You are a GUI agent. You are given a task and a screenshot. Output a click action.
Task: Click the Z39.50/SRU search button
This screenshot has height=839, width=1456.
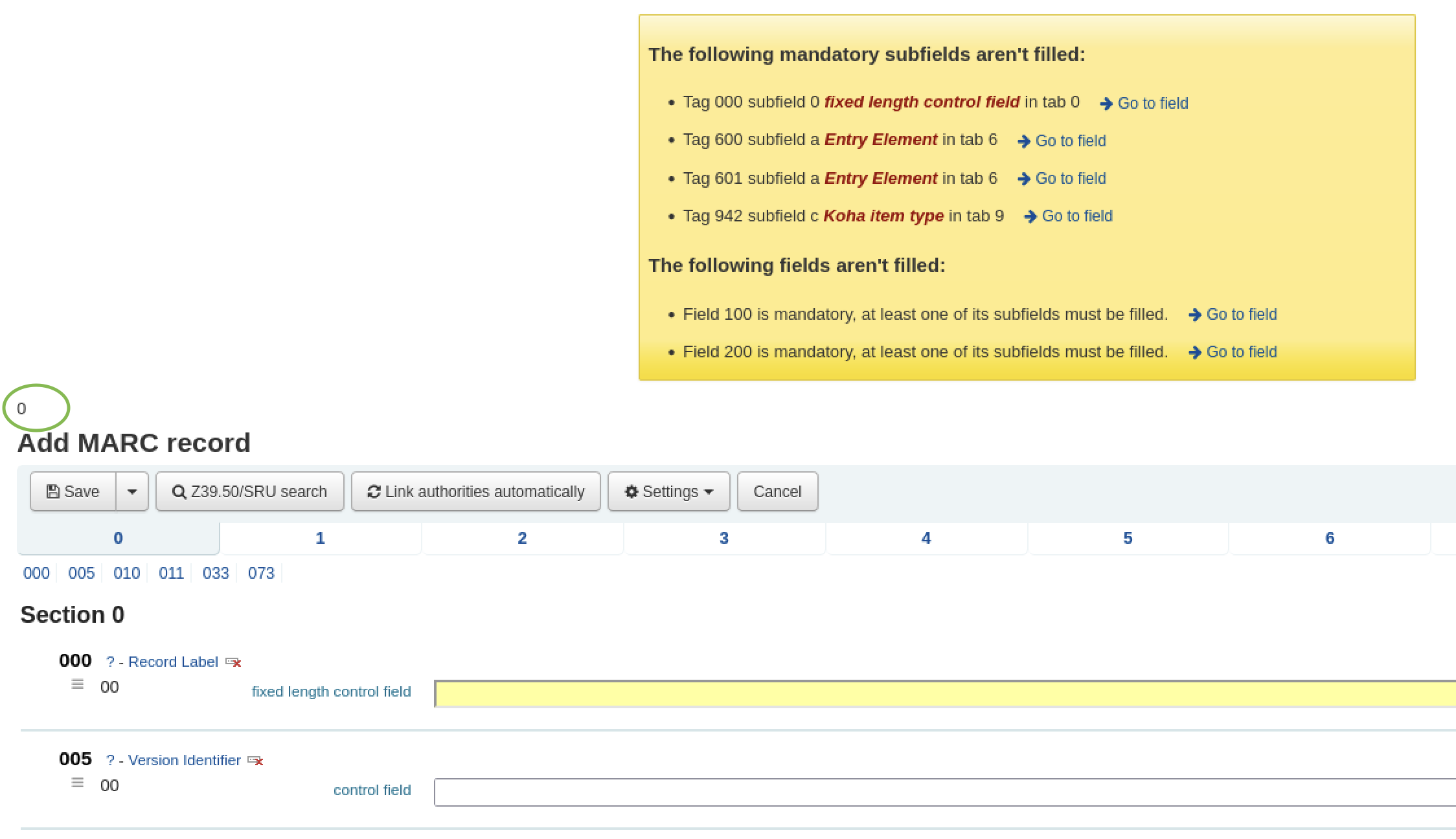tap(249, 492)
